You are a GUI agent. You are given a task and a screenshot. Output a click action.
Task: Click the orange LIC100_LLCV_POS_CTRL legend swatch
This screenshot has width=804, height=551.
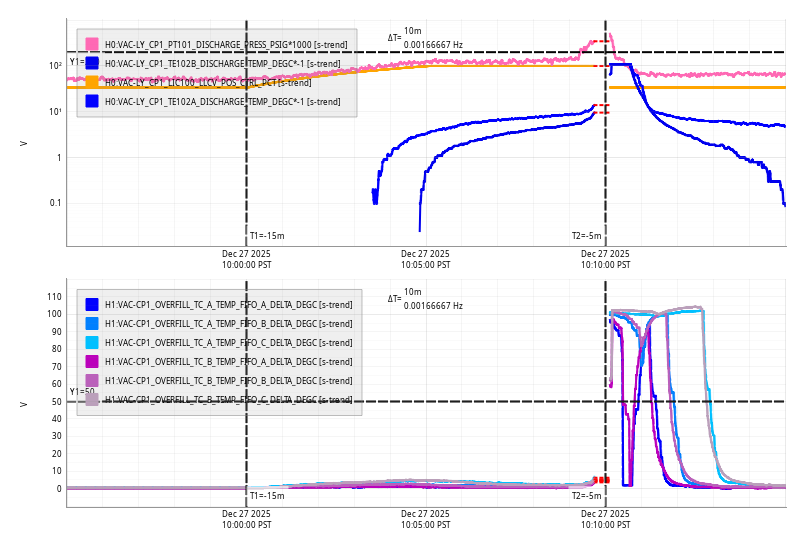[92, 82]
